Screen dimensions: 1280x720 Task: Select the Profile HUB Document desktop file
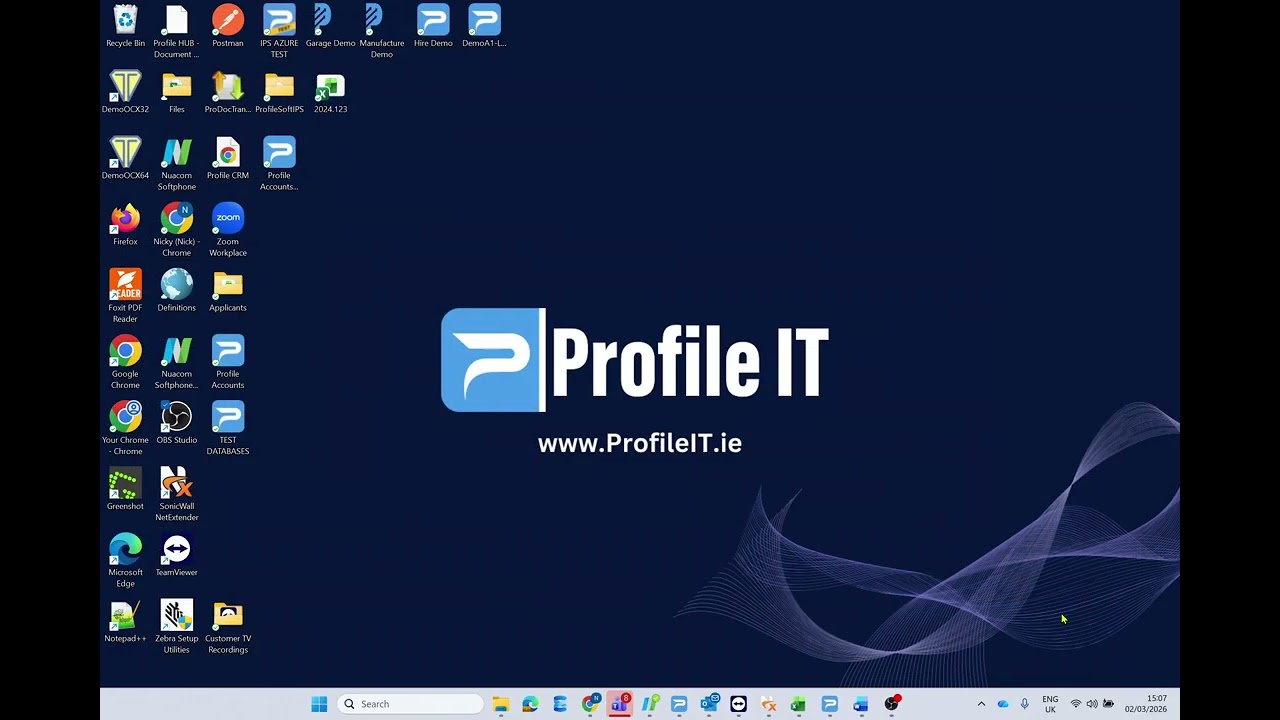(176, 31)
